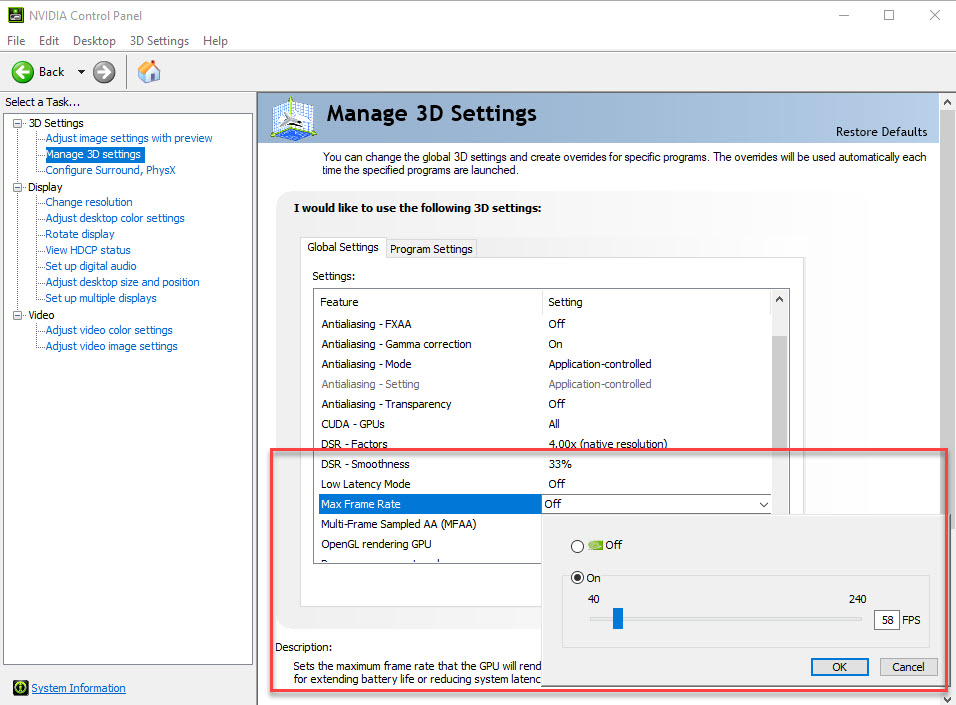Click the NVIDIA logo beside Off option

point(596,545)
